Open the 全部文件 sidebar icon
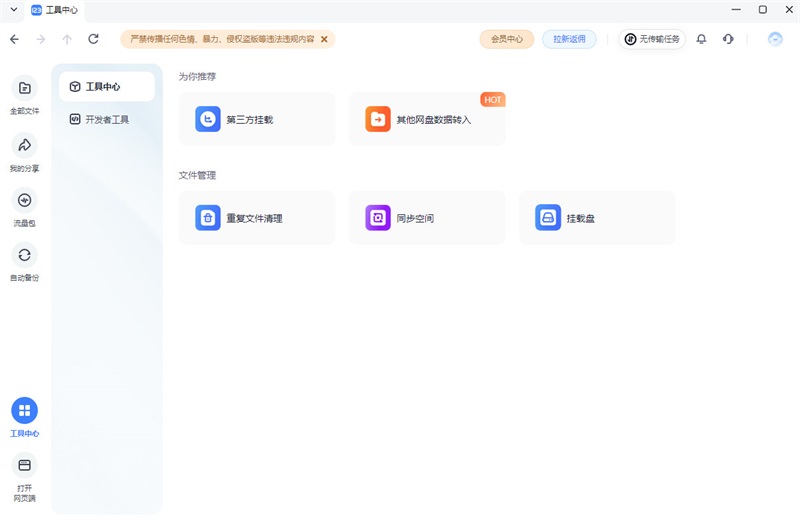Screen dimensions: 800x520 coord(24,88)
